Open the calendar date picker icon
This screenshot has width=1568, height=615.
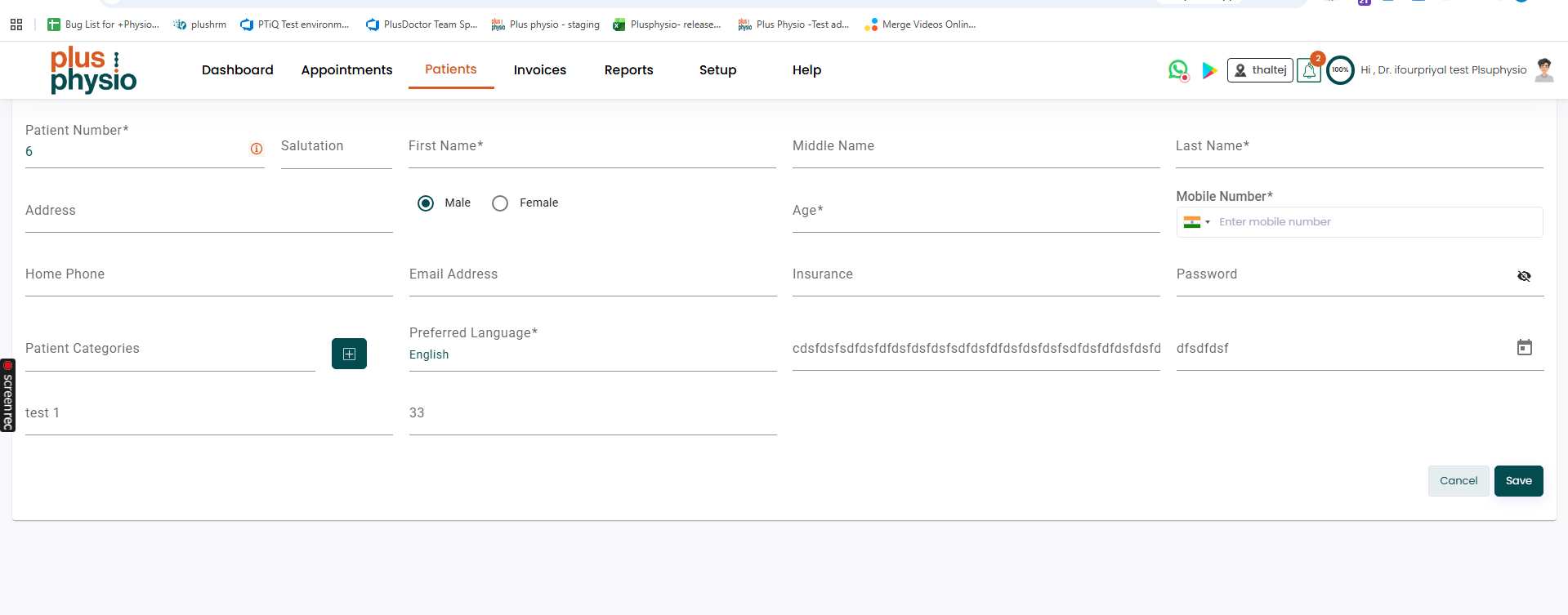tap(1524, 348)
